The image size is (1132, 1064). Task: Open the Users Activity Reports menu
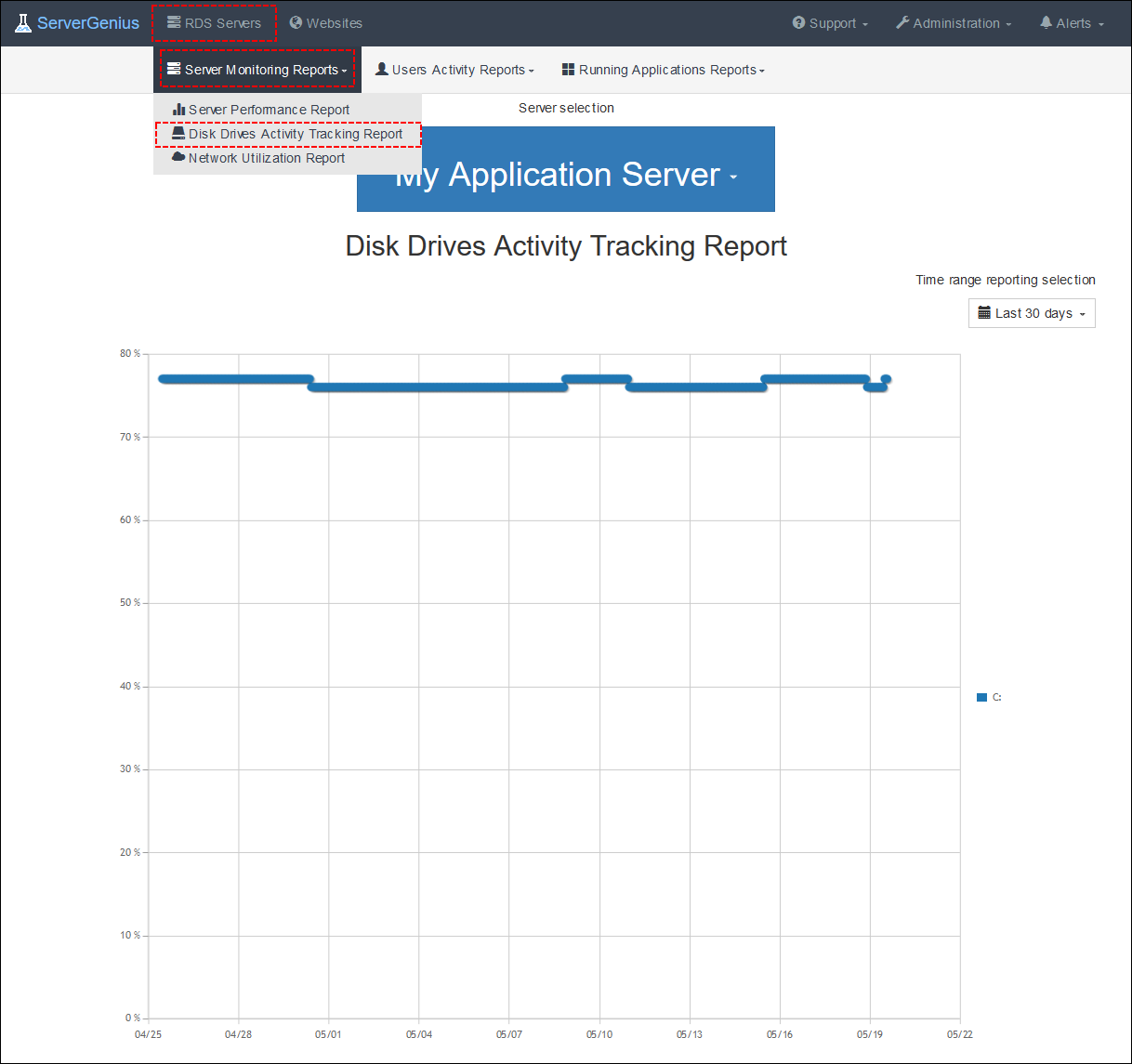454,70
